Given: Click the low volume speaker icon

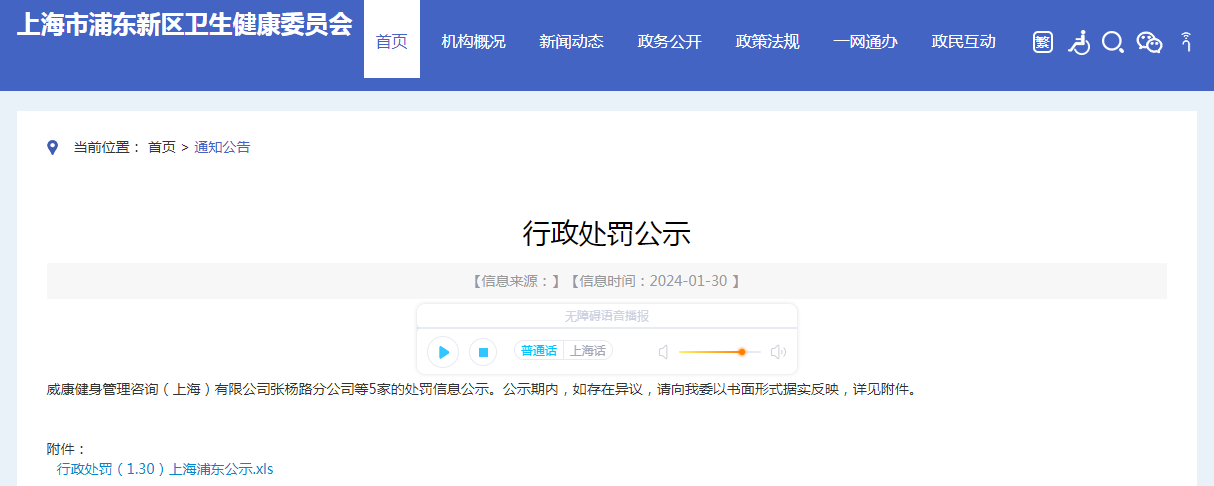Looking at the screenshot, I should point(663,352).
